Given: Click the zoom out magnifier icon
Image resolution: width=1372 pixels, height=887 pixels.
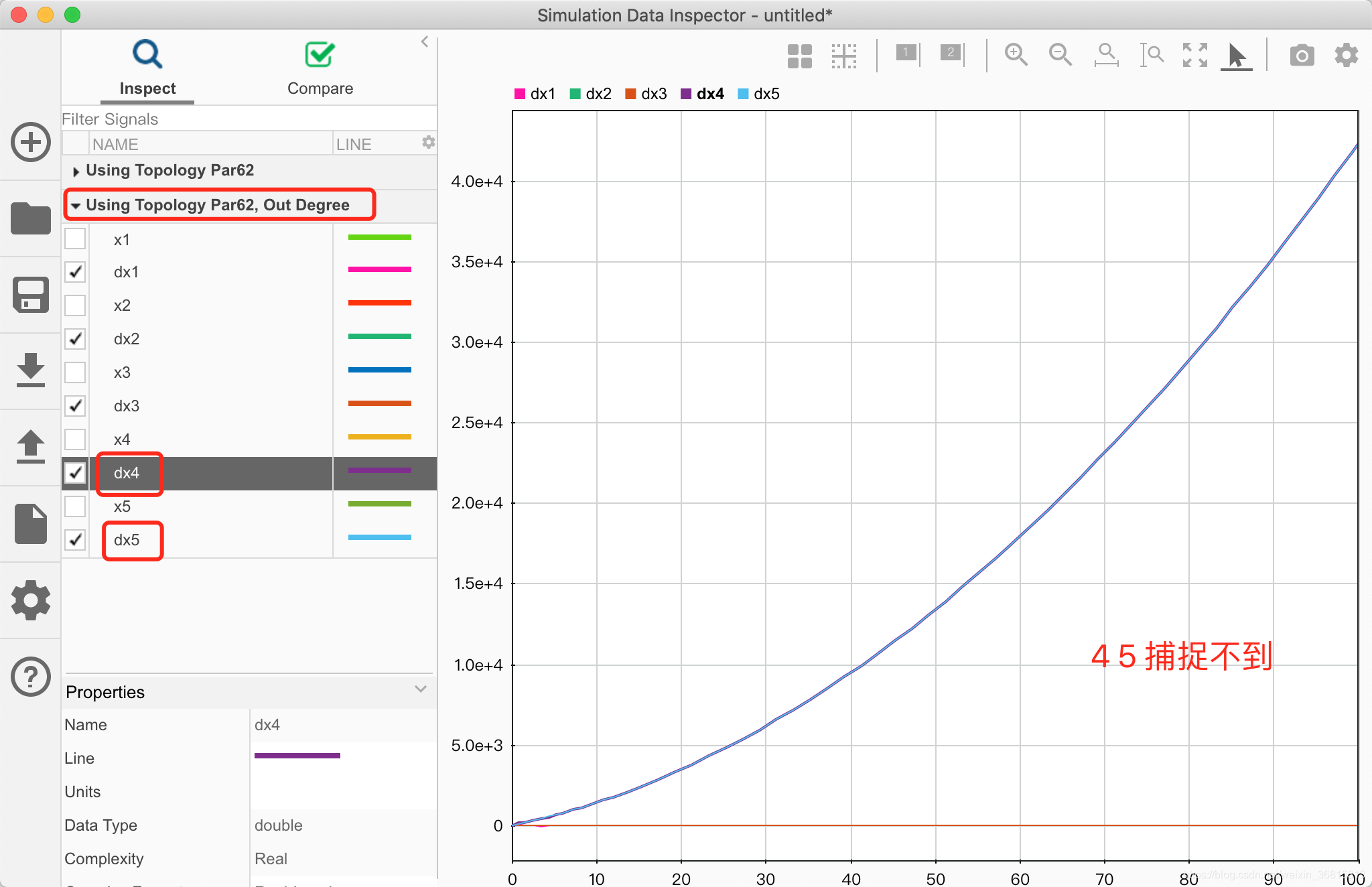Looking at the screenshot, I should pos(1060,55).
